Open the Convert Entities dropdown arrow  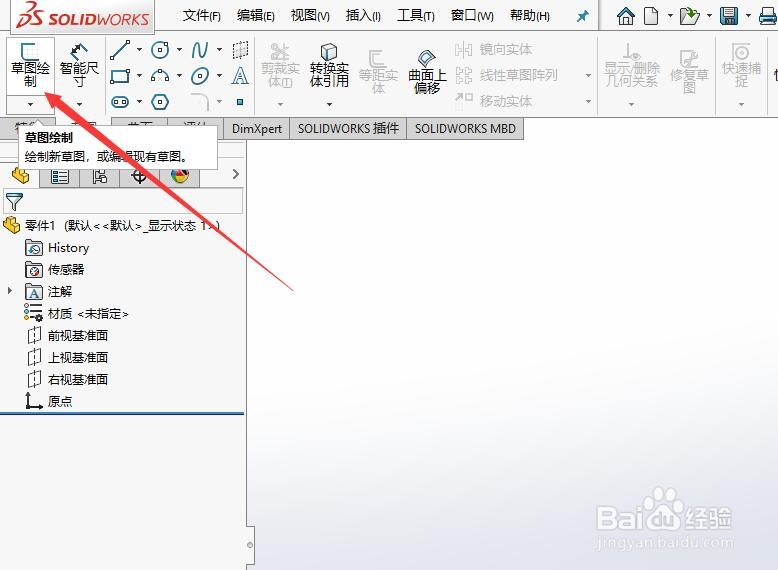tap(329, 104)
